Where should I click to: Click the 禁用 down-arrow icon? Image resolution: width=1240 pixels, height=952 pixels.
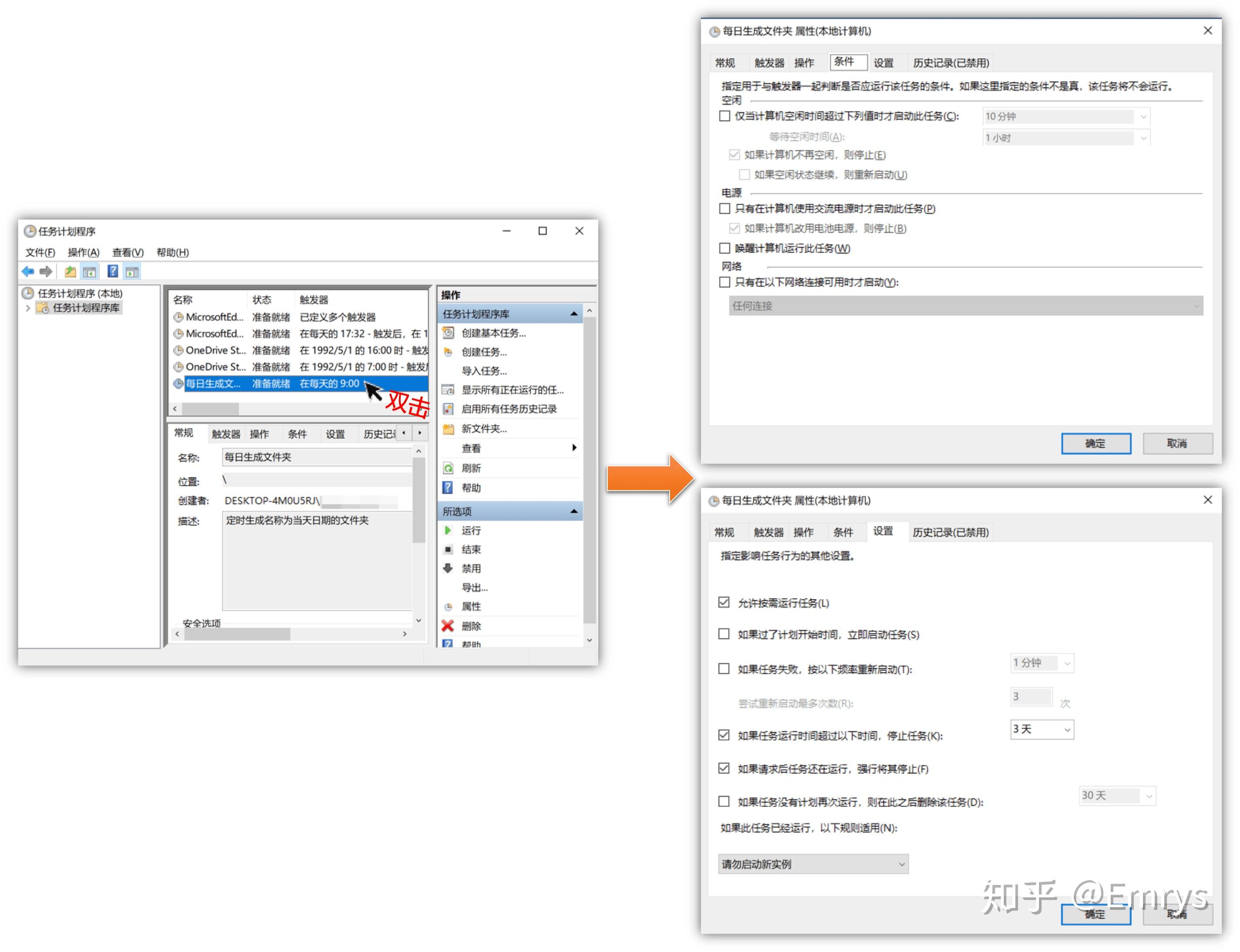coord(448,568)
